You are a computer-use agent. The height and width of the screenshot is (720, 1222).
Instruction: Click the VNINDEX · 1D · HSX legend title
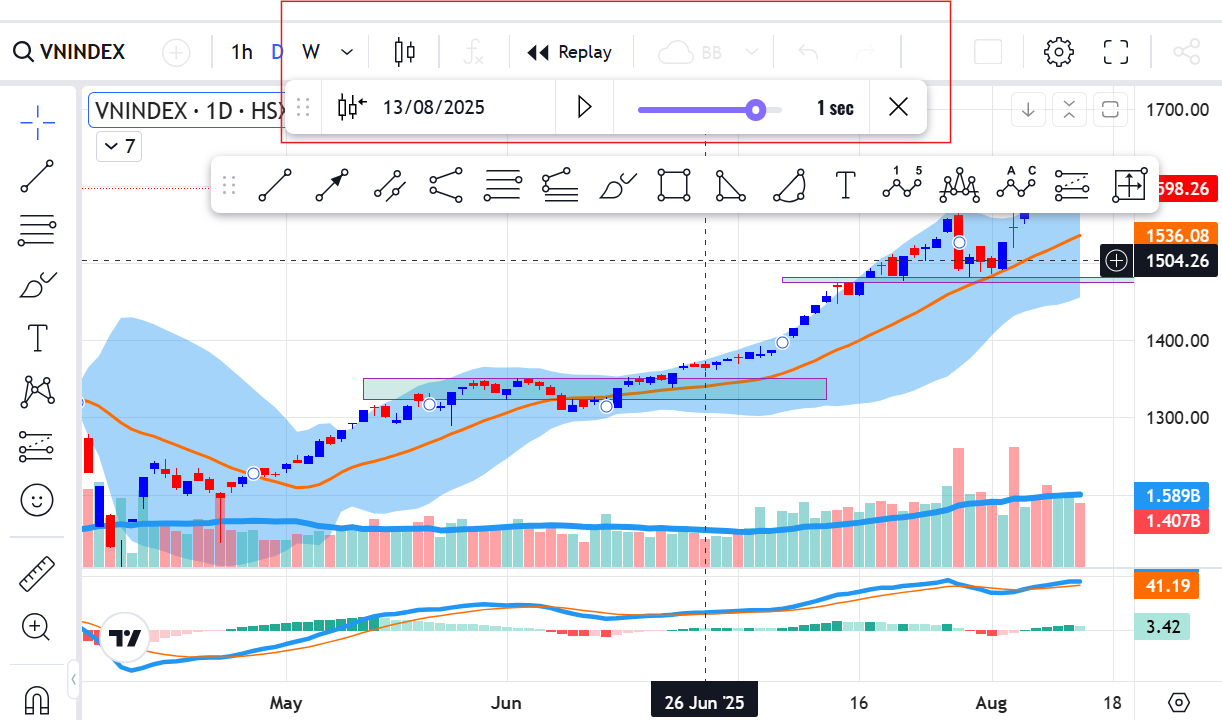pyautogui.click(x=188, y=110)
